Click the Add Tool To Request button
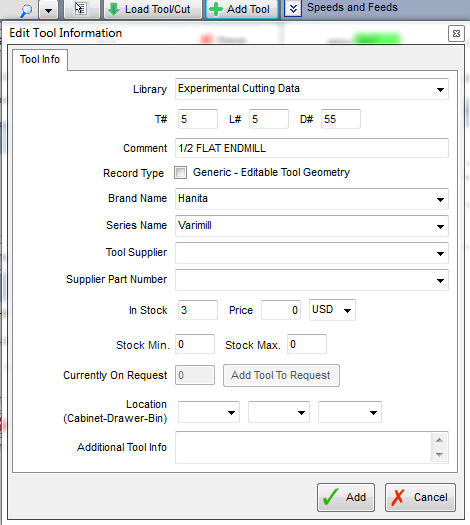470x525 pixels. [x=281, y=376]
